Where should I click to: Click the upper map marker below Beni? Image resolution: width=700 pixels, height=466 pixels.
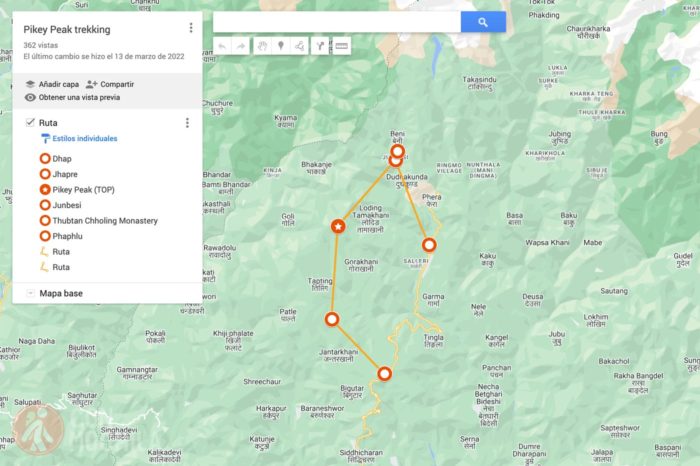pos(397,151)
